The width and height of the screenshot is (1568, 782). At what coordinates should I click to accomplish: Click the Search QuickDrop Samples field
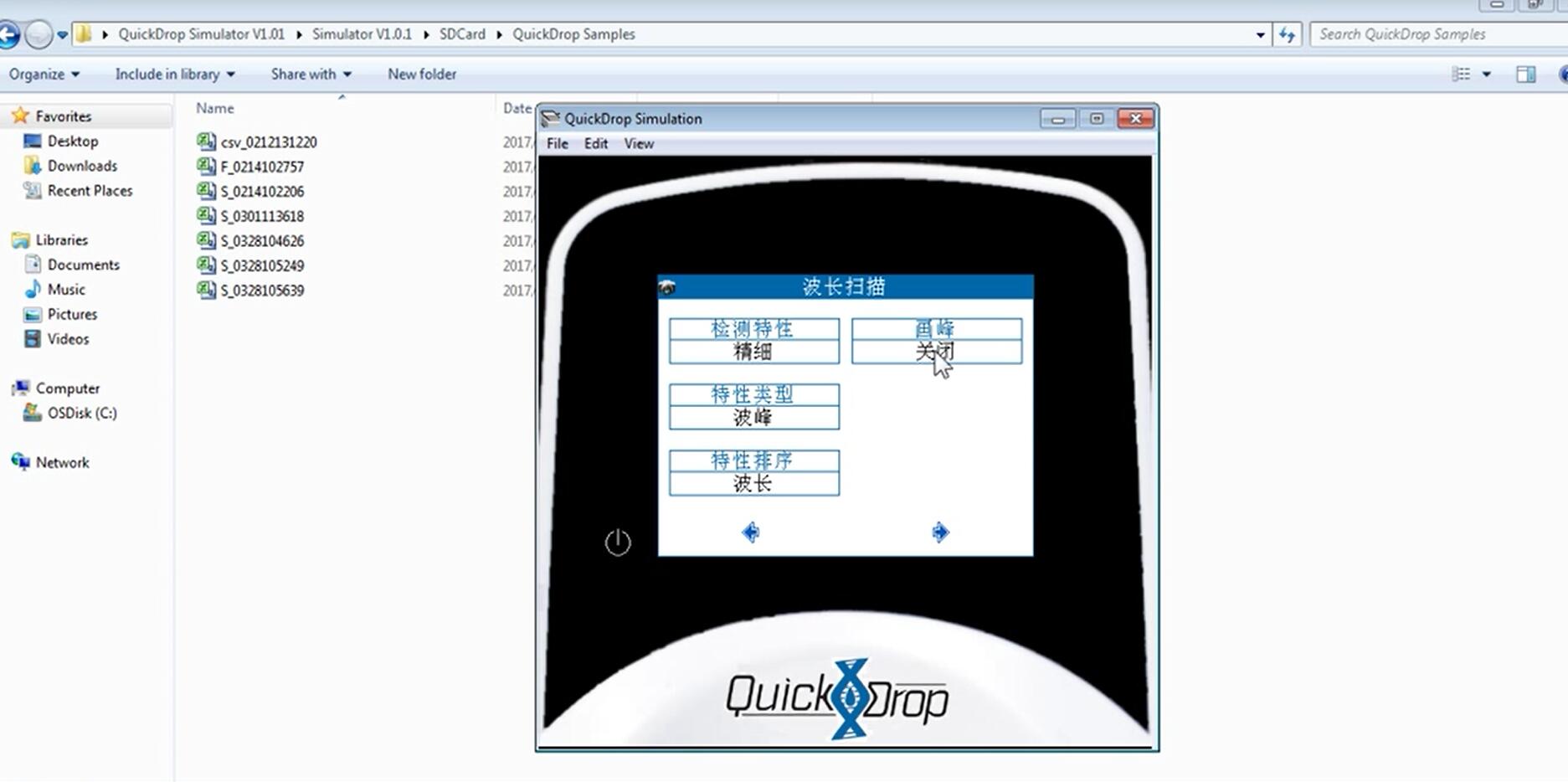pos(1438,34)
